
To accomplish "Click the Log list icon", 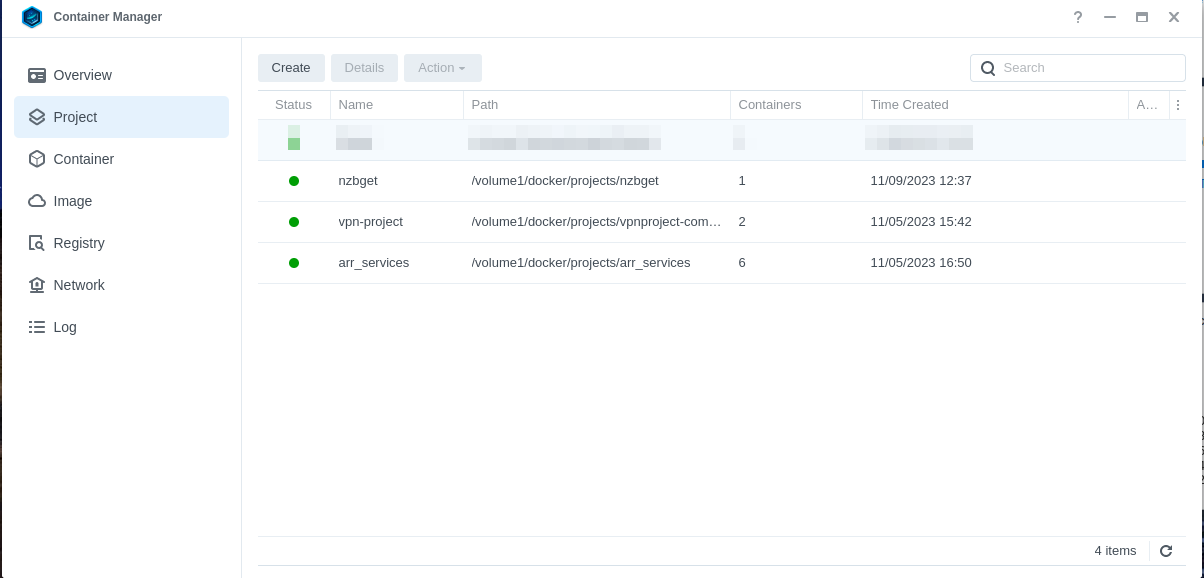I will (37, 327).
